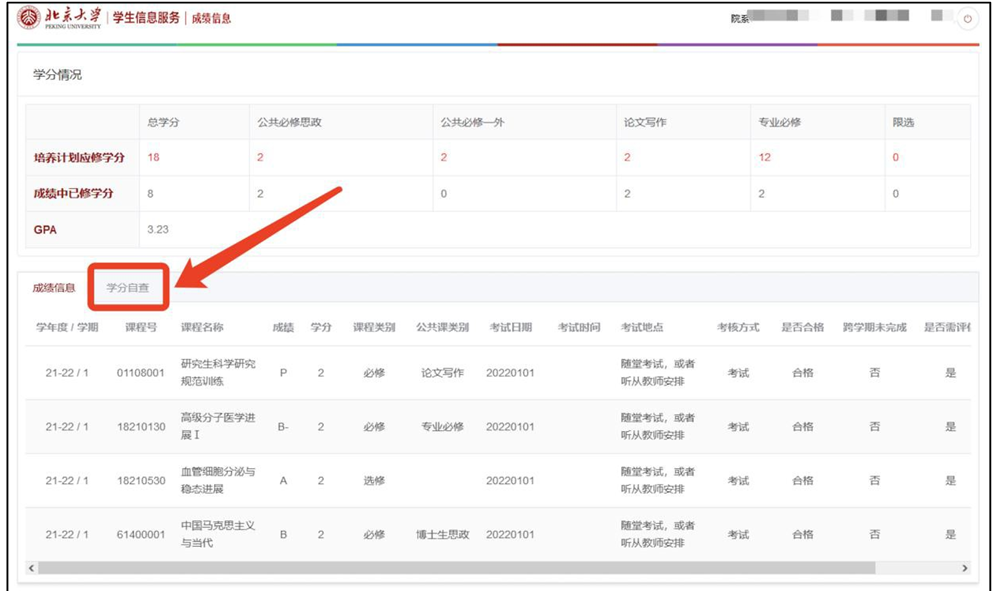Click the GPA value 3.23
Viewport: 994px width, 591px height.
(158, 229)
